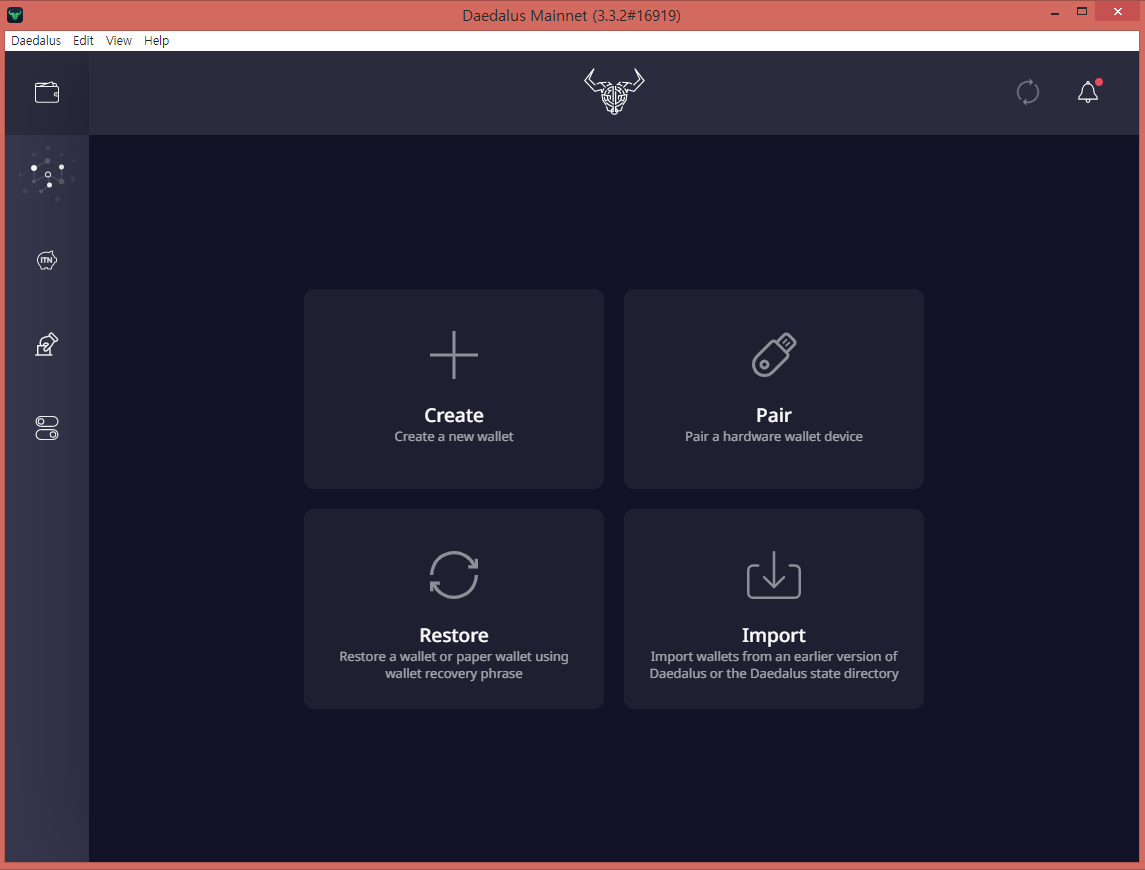The width and height of the screenshot is (1145, 870).
Task: Click 'Create a new wallet' description text
Action: click(x=453, y=436)
